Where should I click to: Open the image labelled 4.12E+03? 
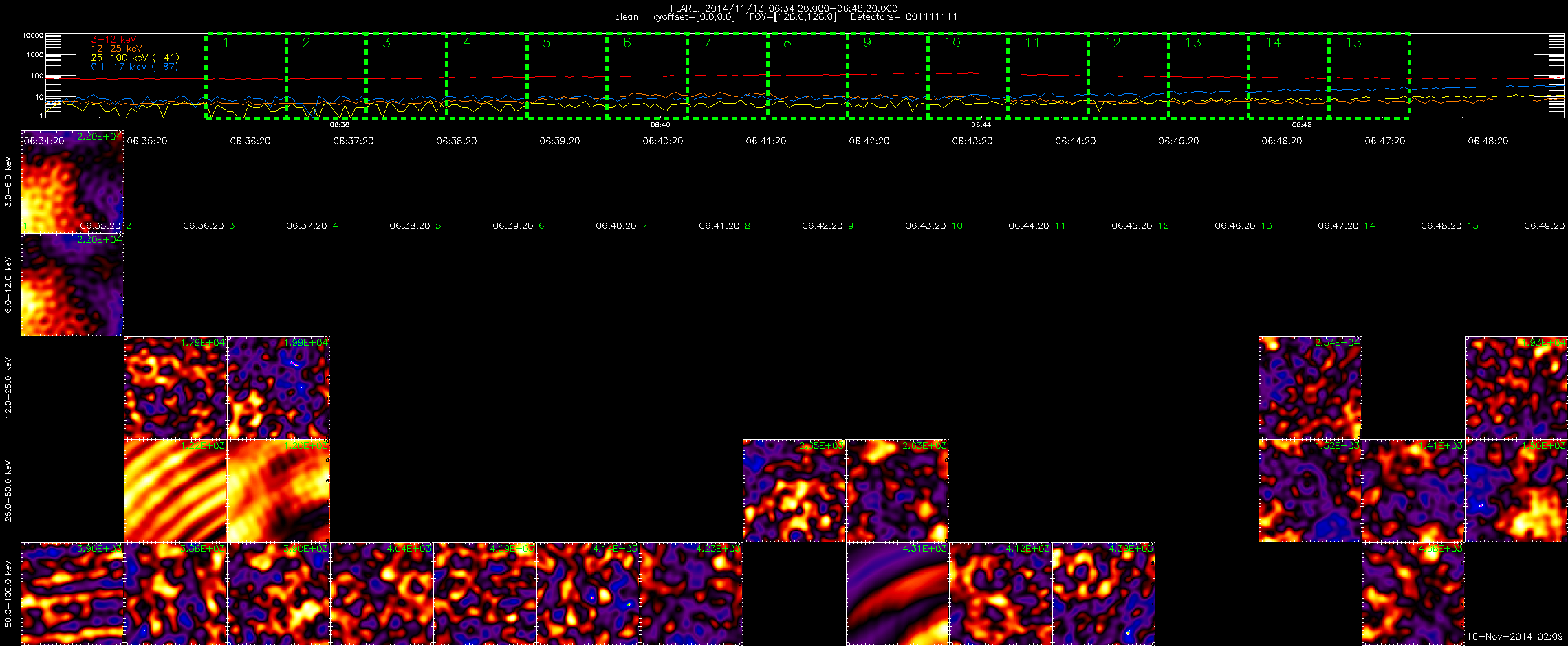[1001, 594]
